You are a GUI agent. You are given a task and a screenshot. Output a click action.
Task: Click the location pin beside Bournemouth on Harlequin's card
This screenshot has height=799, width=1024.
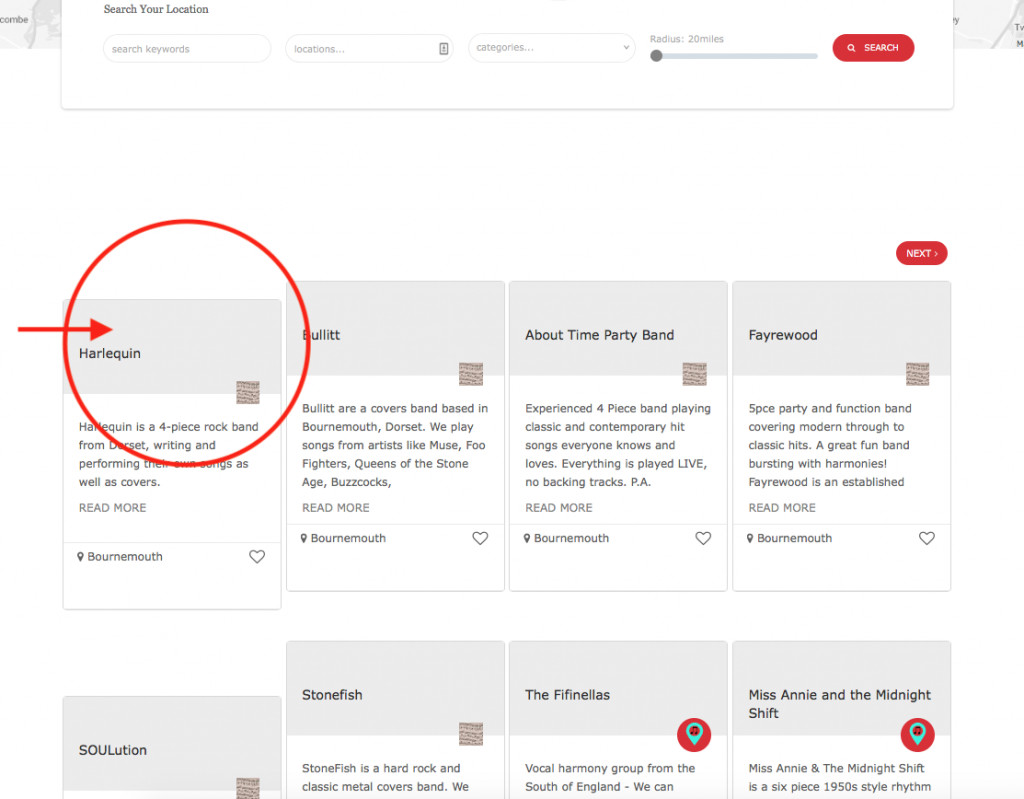[81, 556]
